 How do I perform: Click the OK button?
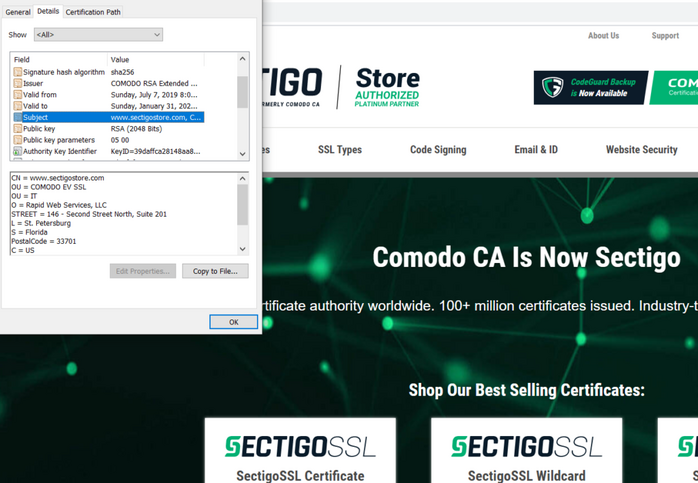click(234, 322)
